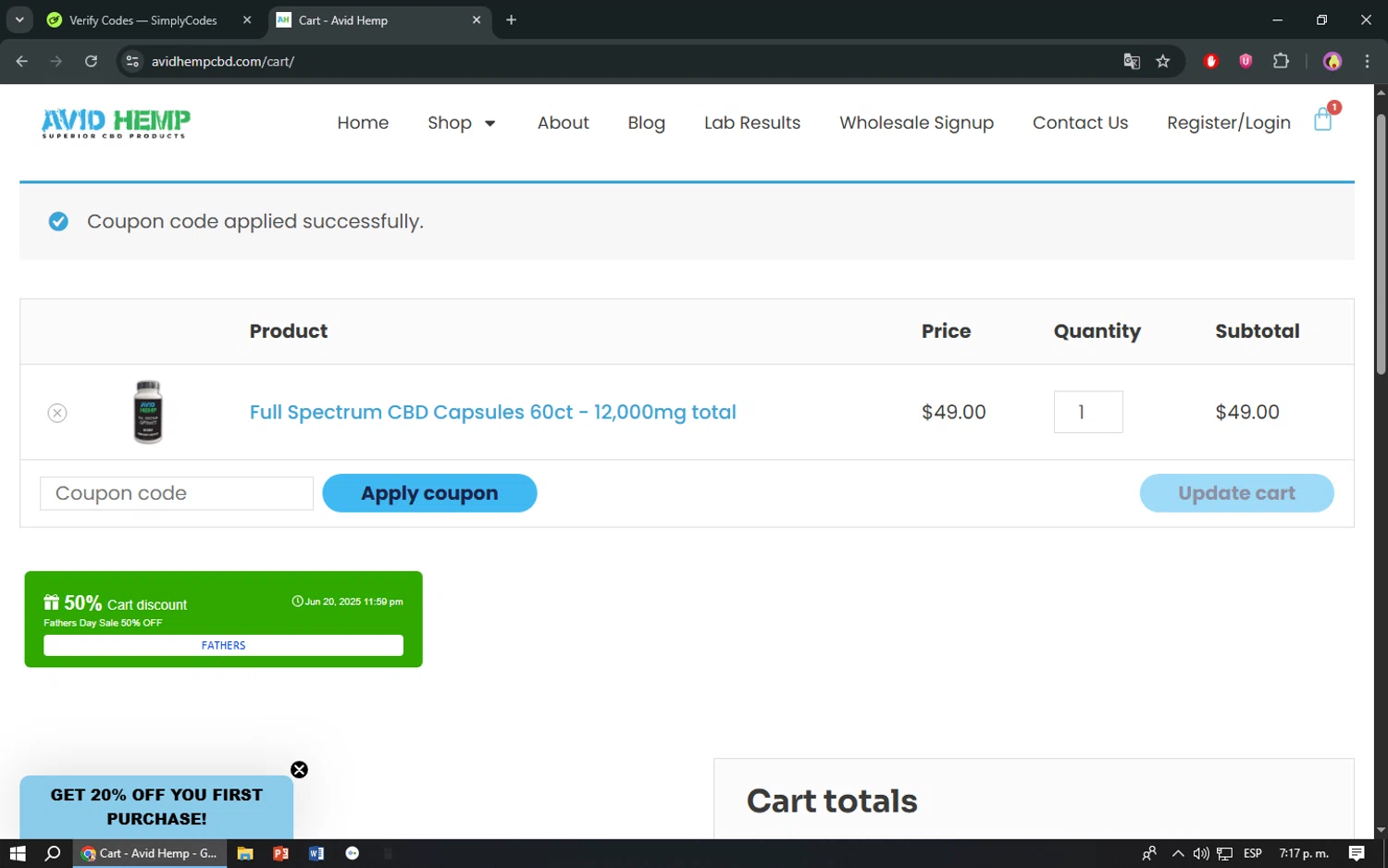1388x868 pixels.
Task: Focus the Coupon code input field
Action: click(x=177, y=493)
